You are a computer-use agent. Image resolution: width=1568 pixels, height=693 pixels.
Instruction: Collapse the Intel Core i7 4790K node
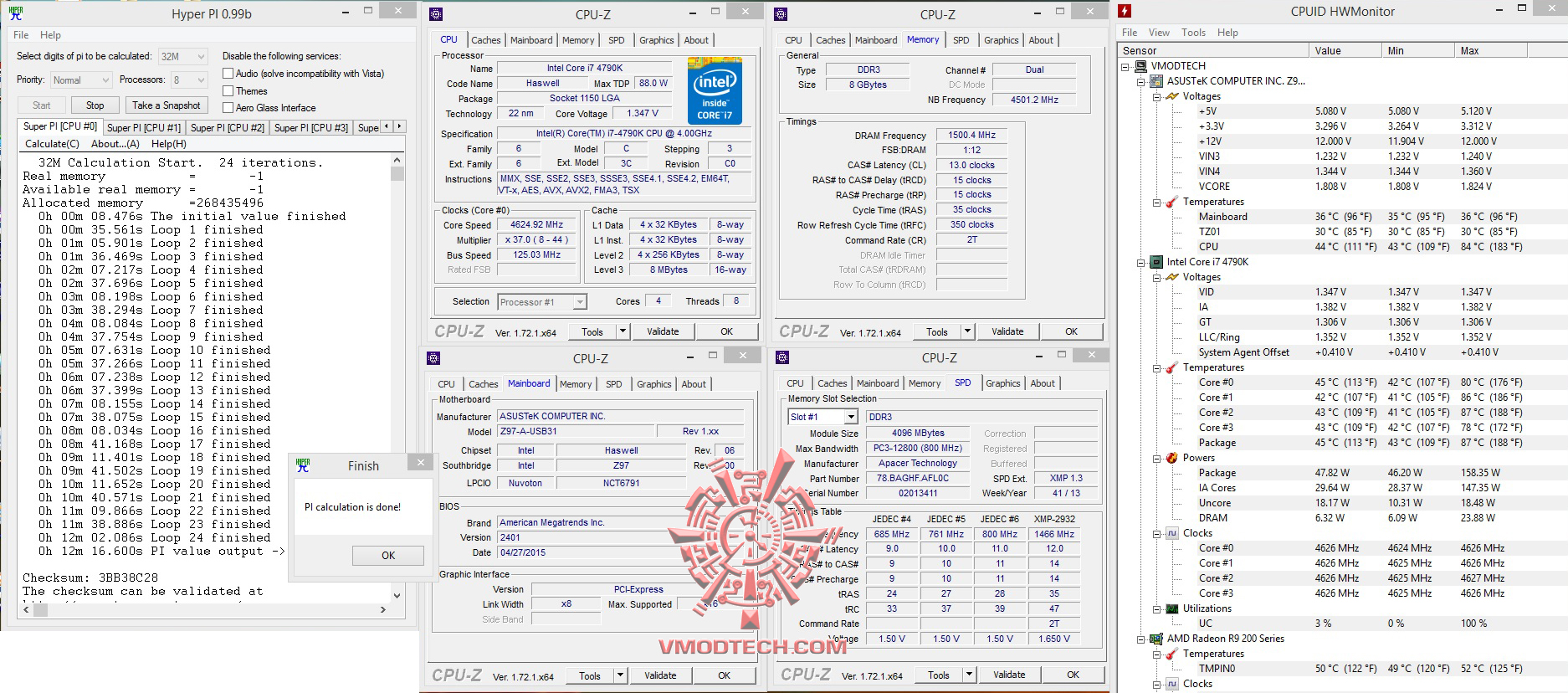click(x=1140, y=262)
